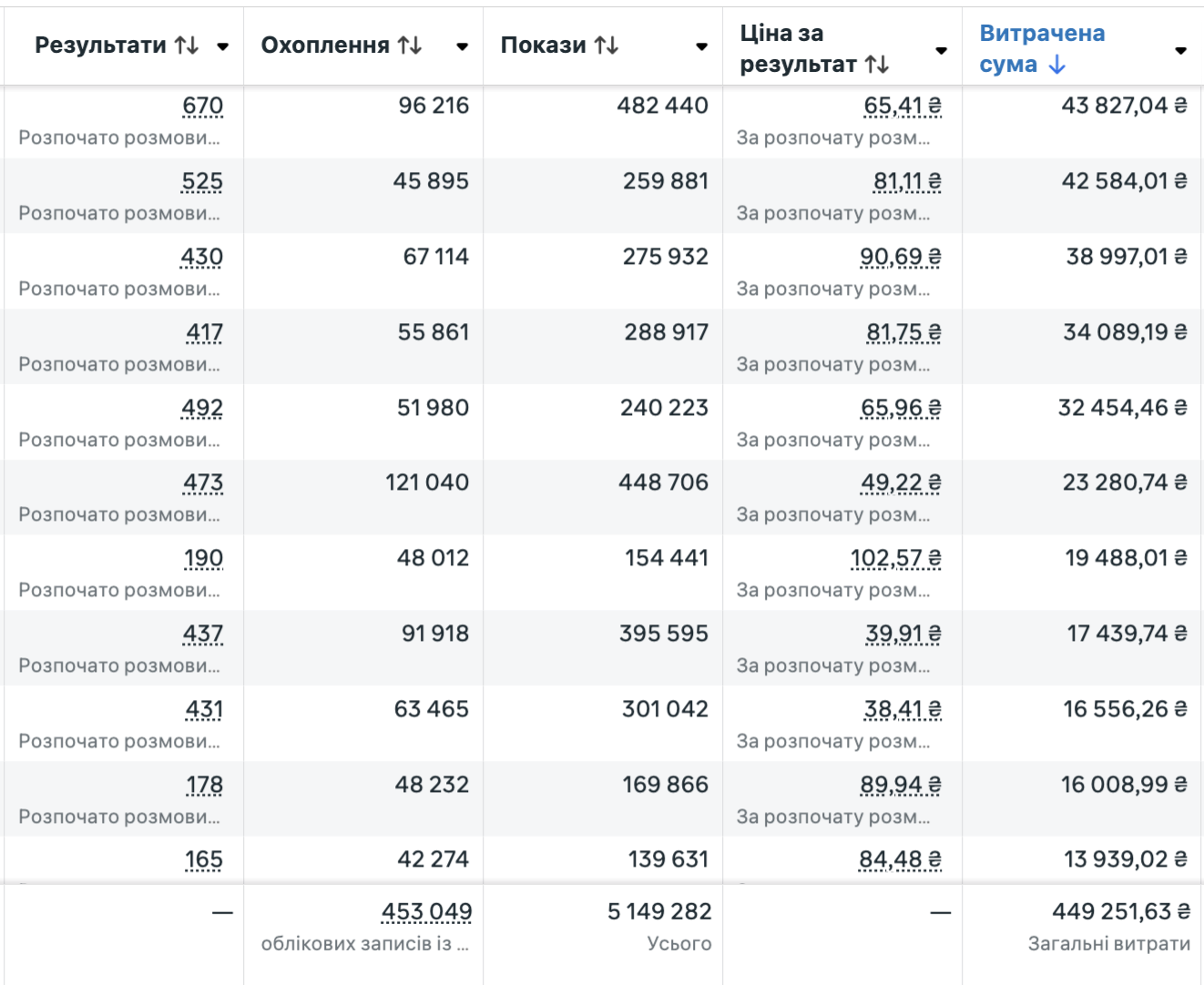The image size is (1204, 985).
Task: Open the underlined result value 670
Action: pyautogui.click(x=203, y=107)
